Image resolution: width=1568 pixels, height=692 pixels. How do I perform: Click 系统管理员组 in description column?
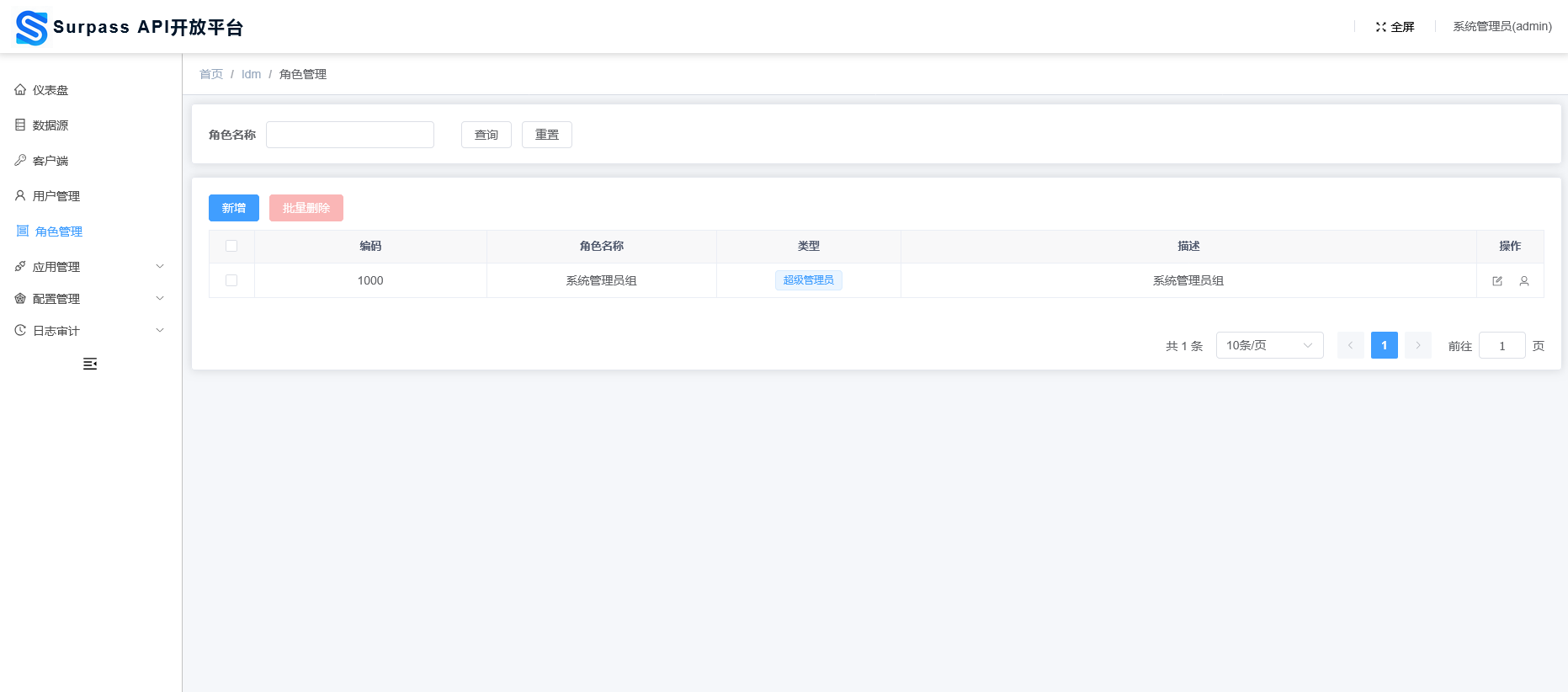click(1188, 280)
